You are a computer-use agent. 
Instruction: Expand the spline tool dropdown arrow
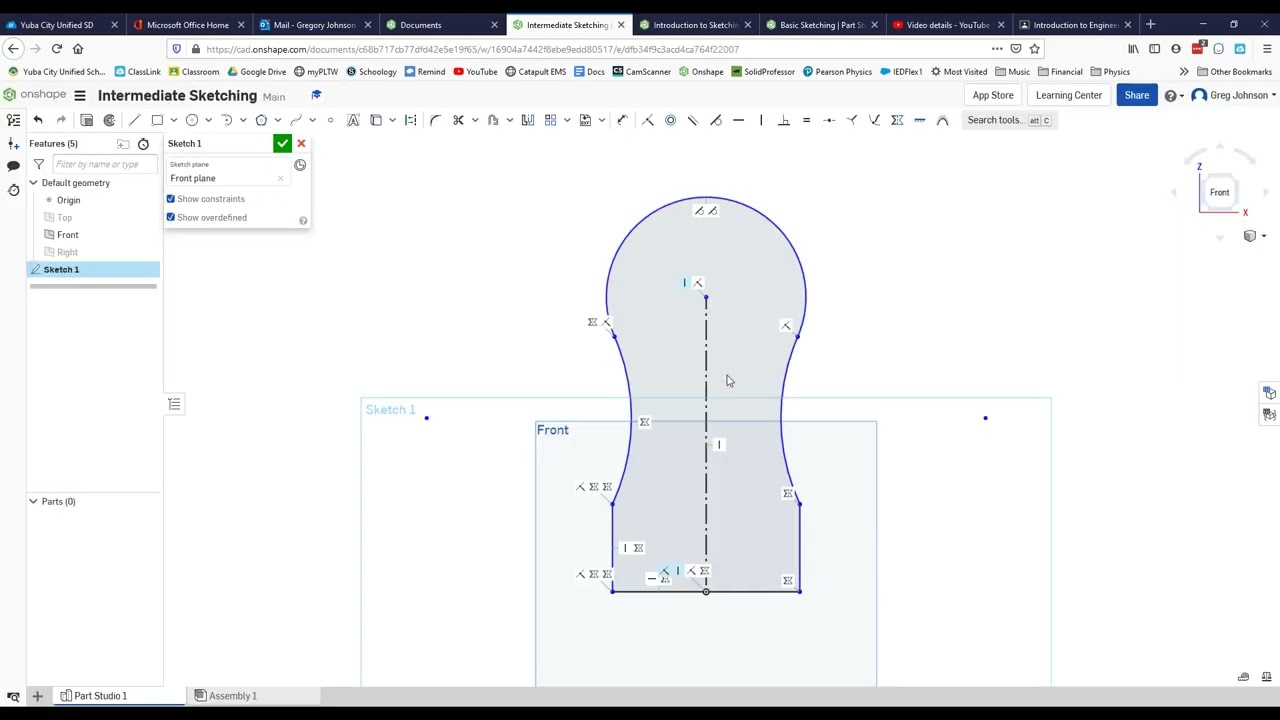(x=312, y=120)
